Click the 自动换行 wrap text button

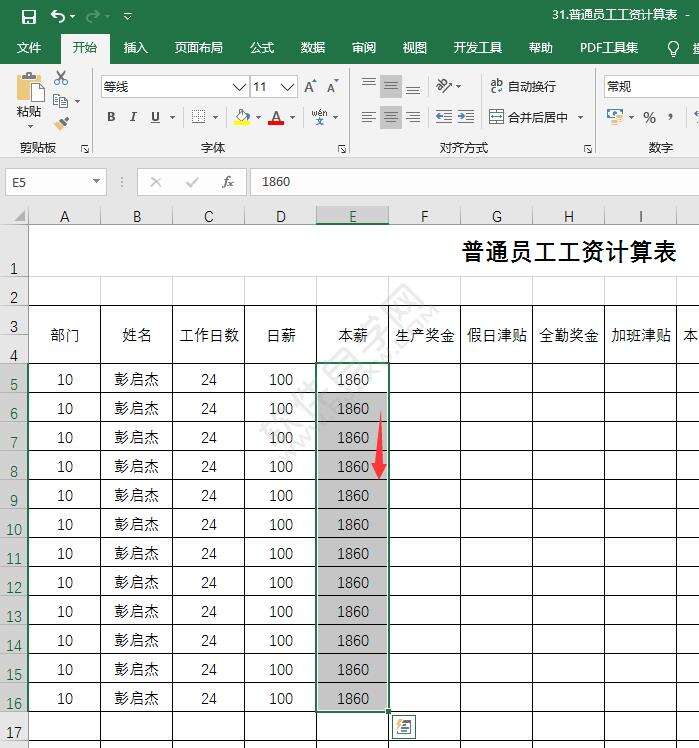tap(523, 86)
